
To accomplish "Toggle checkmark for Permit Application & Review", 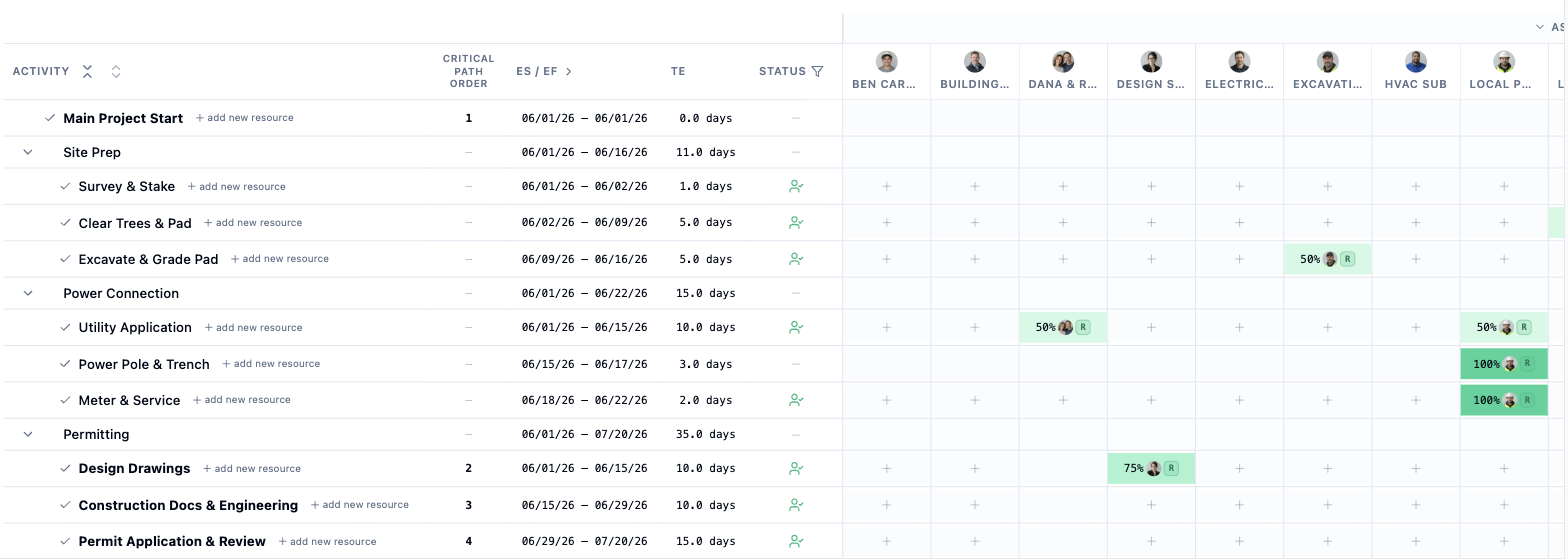I will tap(65, 541).
